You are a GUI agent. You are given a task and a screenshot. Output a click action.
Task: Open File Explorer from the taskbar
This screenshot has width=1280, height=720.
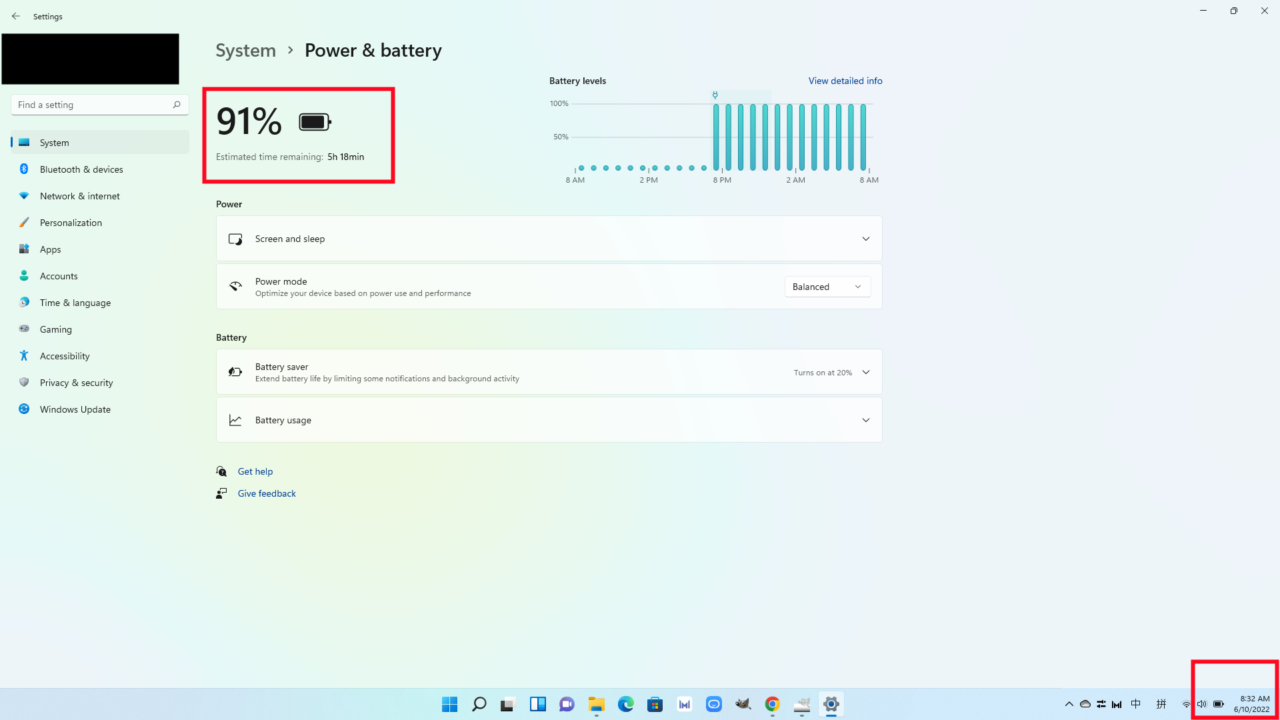coord(596,704)
